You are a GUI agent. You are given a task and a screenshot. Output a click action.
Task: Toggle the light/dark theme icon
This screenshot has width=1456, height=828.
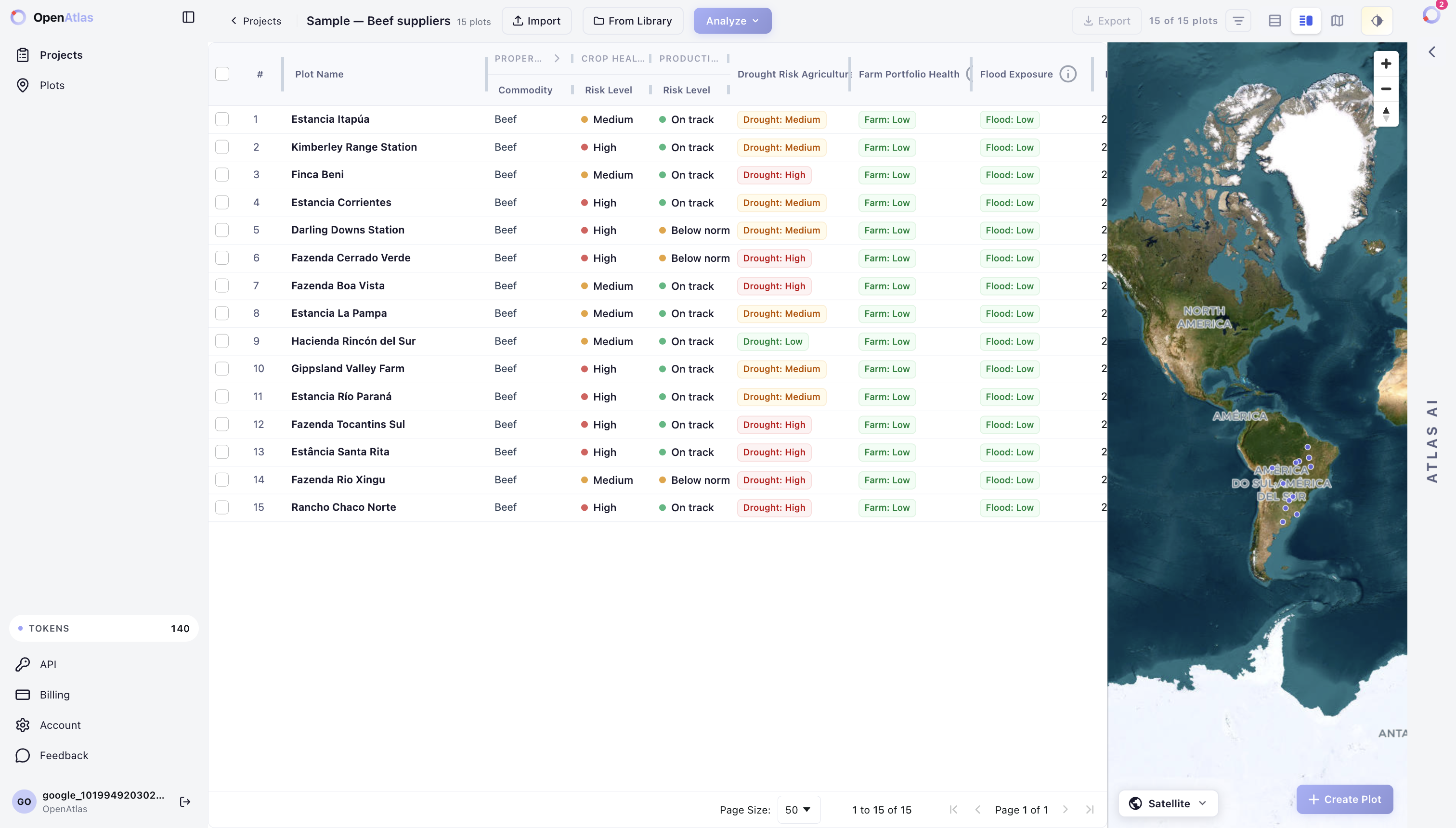click(x=1377, y=21)
